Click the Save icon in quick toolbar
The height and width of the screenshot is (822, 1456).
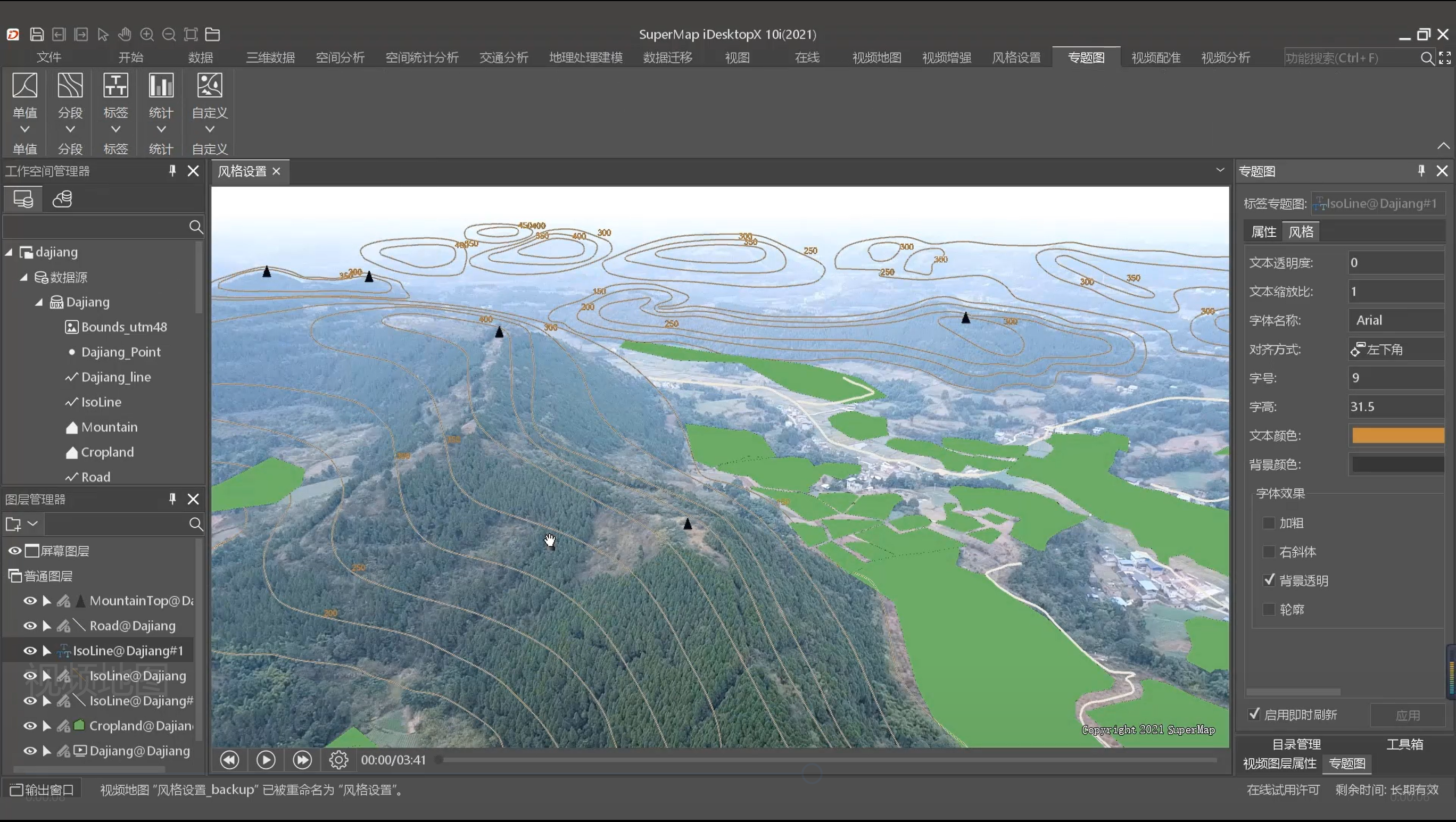coord(37,35)
